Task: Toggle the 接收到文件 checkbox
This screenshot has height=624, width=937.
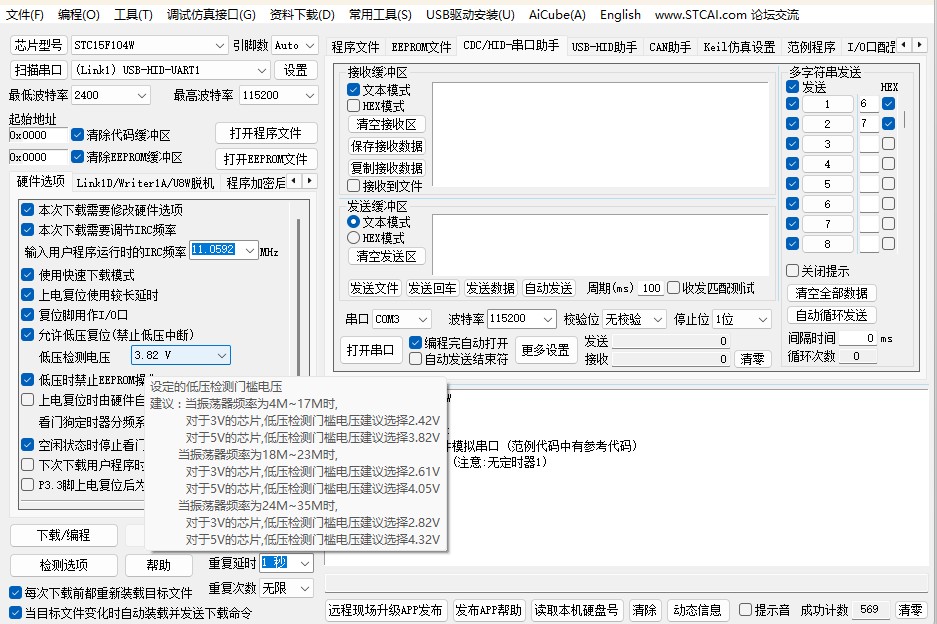Action: click(355, 185)
